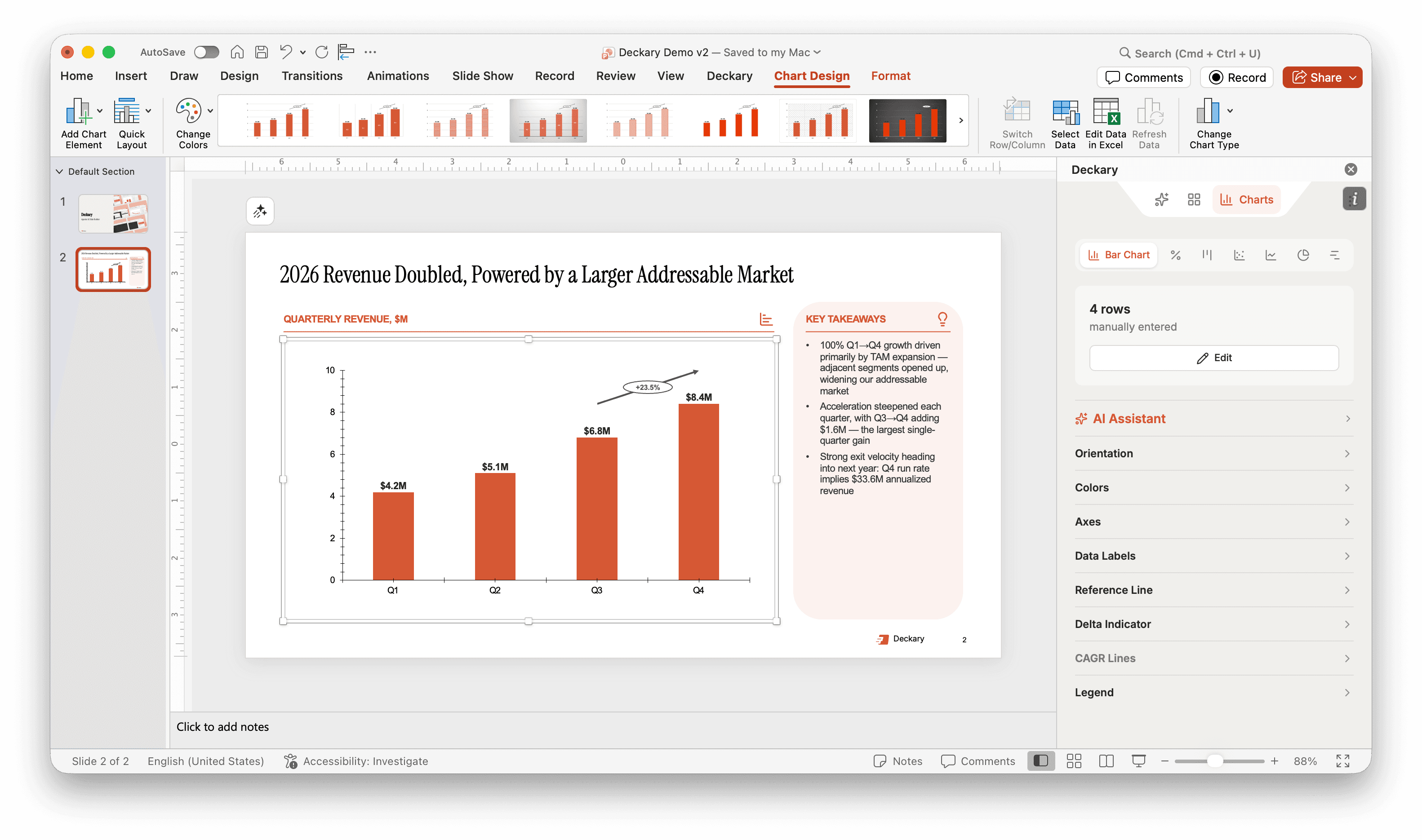Image resolution: width=1422 pixels, height=840 pixels.
Task: Apply the dark background chart style thumbnail
Action: tap(907, 120)
